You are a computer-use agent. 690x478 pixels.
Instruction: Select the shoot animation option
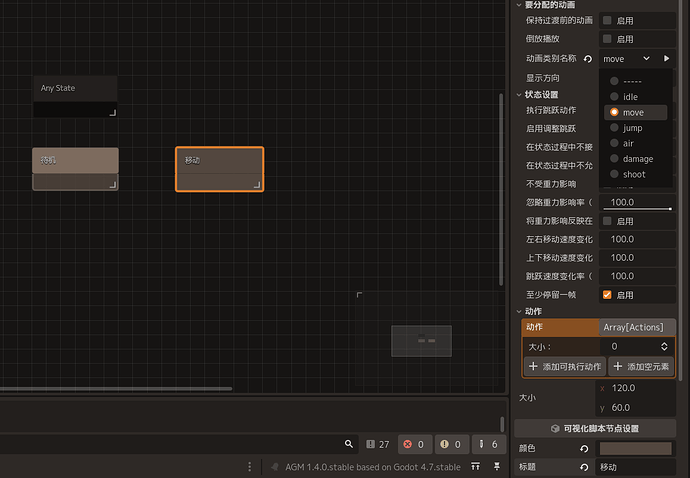click(x=635, y=174)
